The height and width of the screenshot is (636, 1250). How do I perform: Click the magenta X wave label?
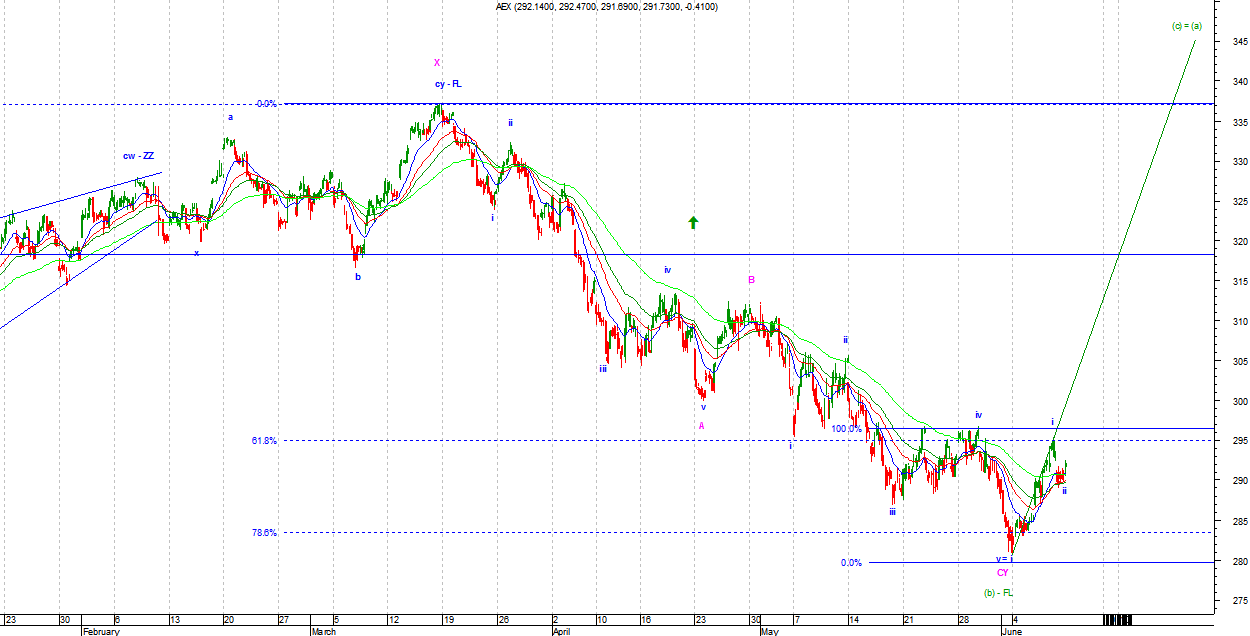tap(437, 63)
